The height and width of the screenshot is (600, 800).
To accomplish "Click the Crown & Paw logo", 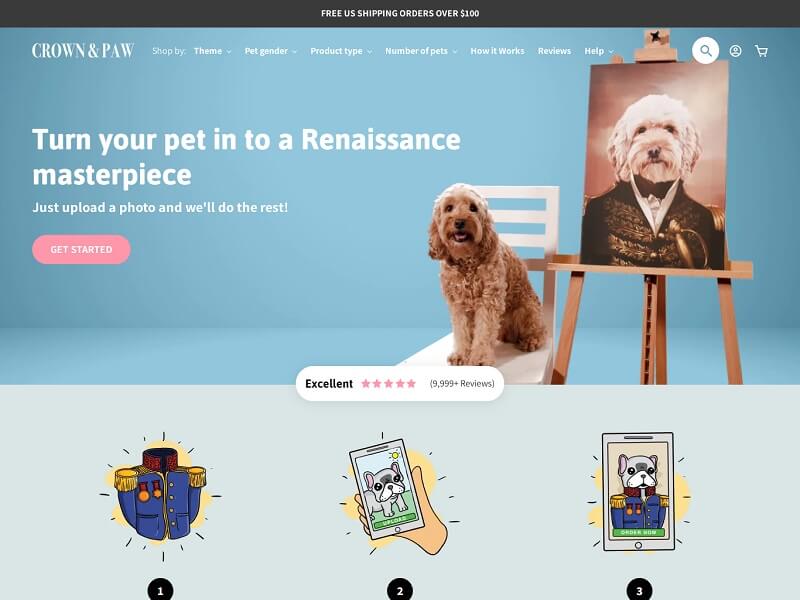I will pyautogui.click(x=83, y=51).
